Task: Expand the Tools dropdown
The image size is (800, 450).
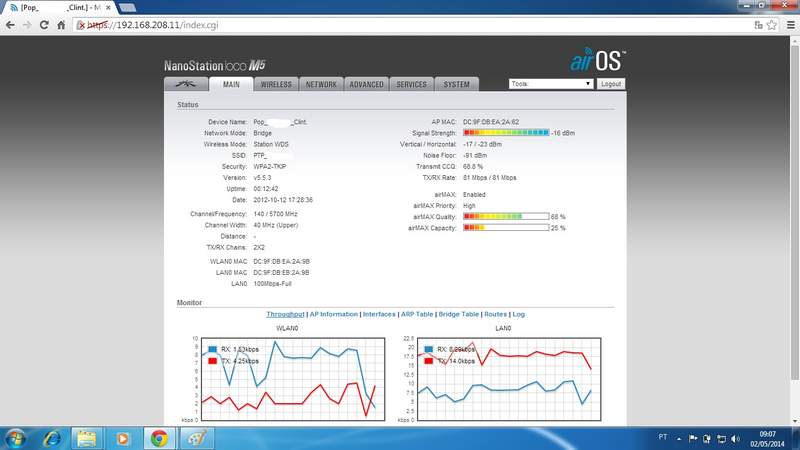Action: click(x=551, y=84)
